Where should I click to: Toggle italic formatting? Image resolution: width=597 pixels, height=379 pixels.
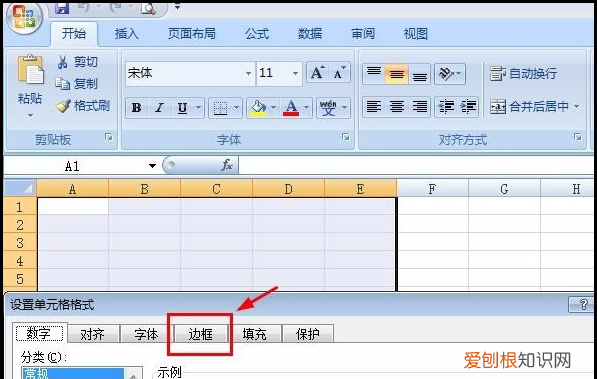tap(160, 108)
